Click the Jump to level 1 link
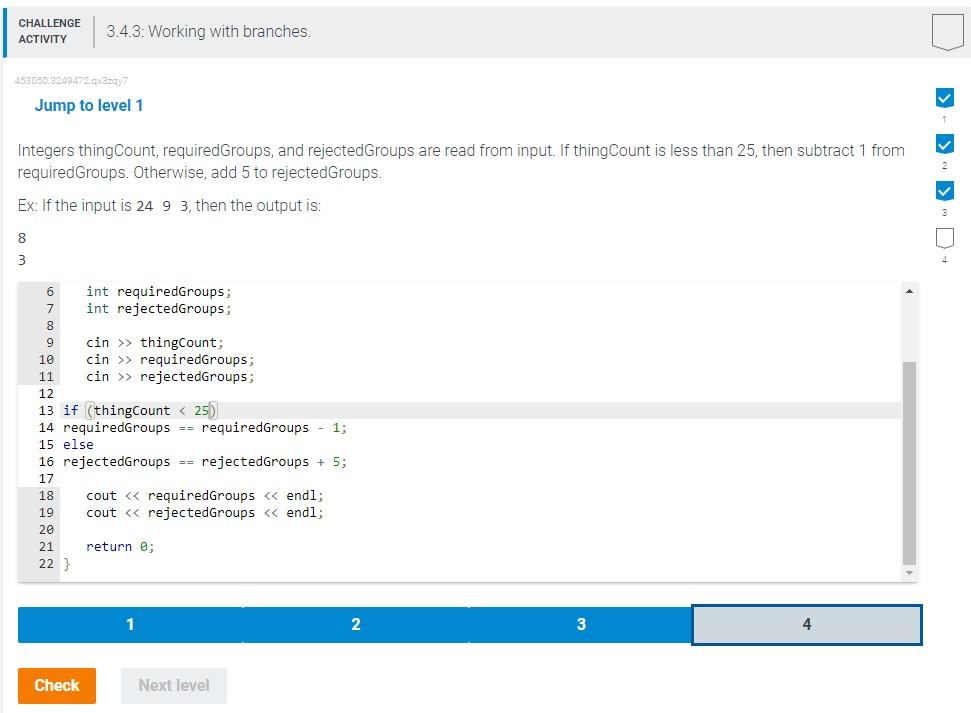Screen dimensions: 971x713 coord(90,105)
